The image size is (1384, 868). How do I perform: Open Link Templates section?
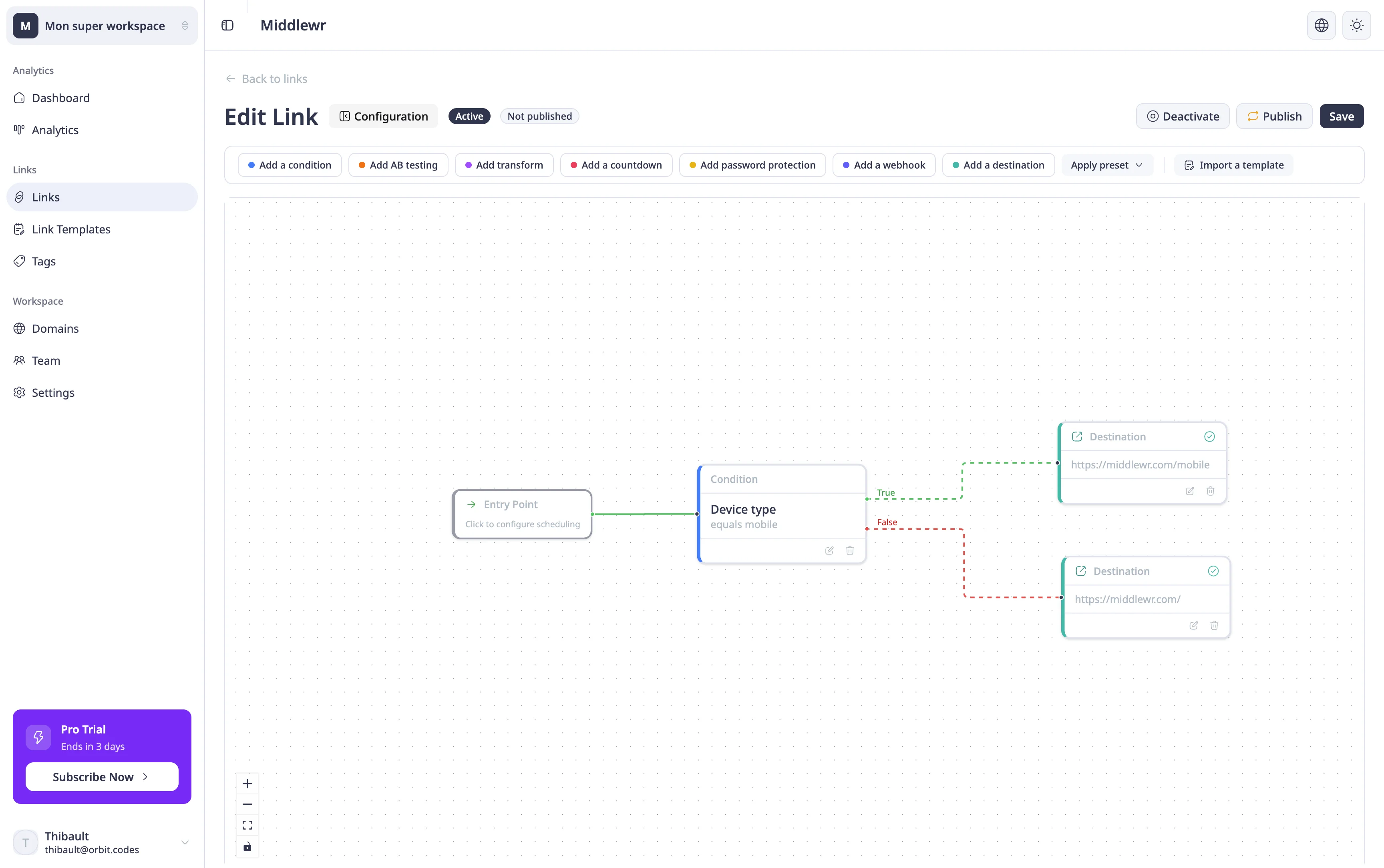(x=102, y=230)
